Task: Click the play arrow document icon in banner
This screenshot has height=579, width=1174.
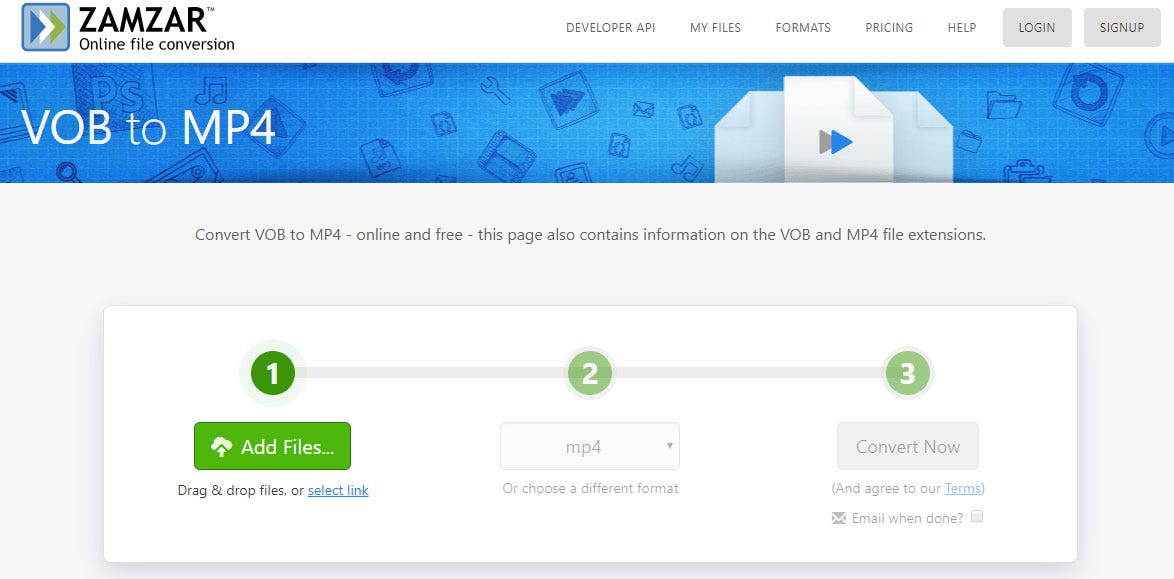Action: coord(837,130)
